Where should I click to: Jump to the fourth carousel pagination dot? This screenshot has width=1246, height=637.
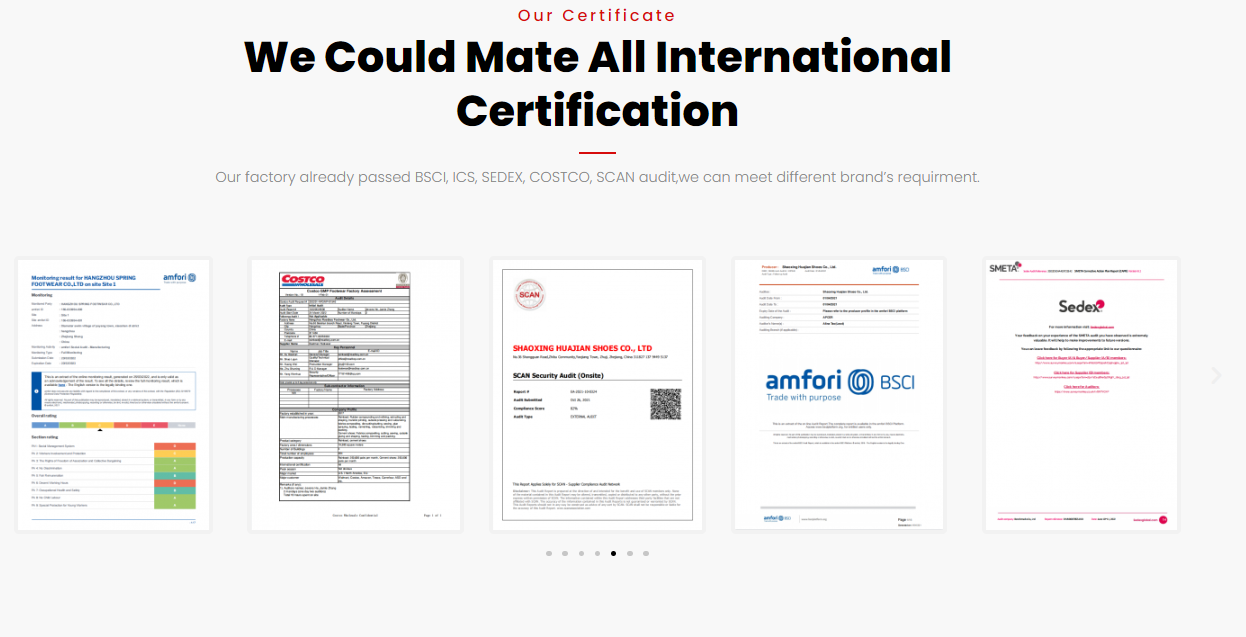597,553
